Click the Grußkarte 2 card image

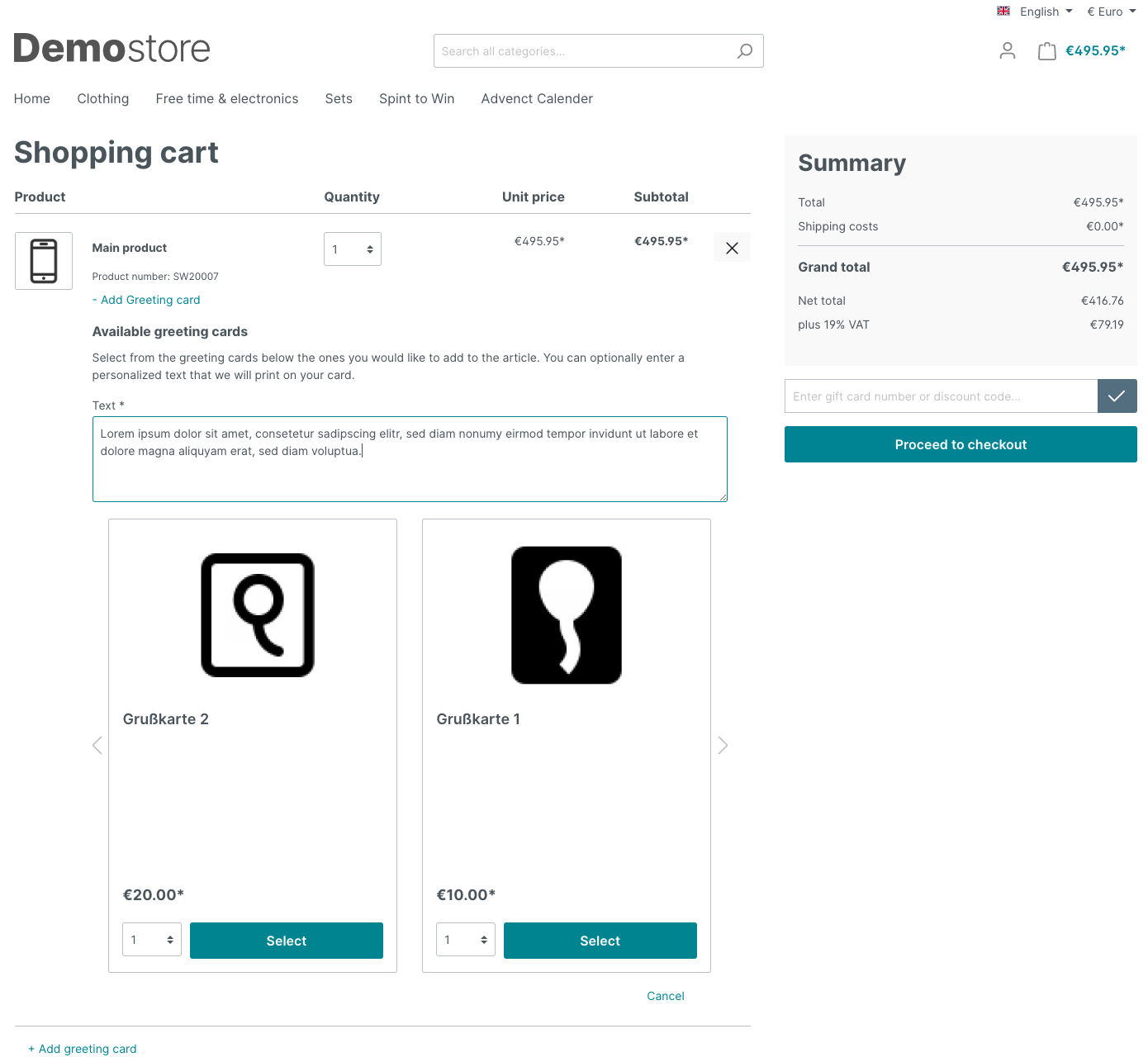coord(258,615)
